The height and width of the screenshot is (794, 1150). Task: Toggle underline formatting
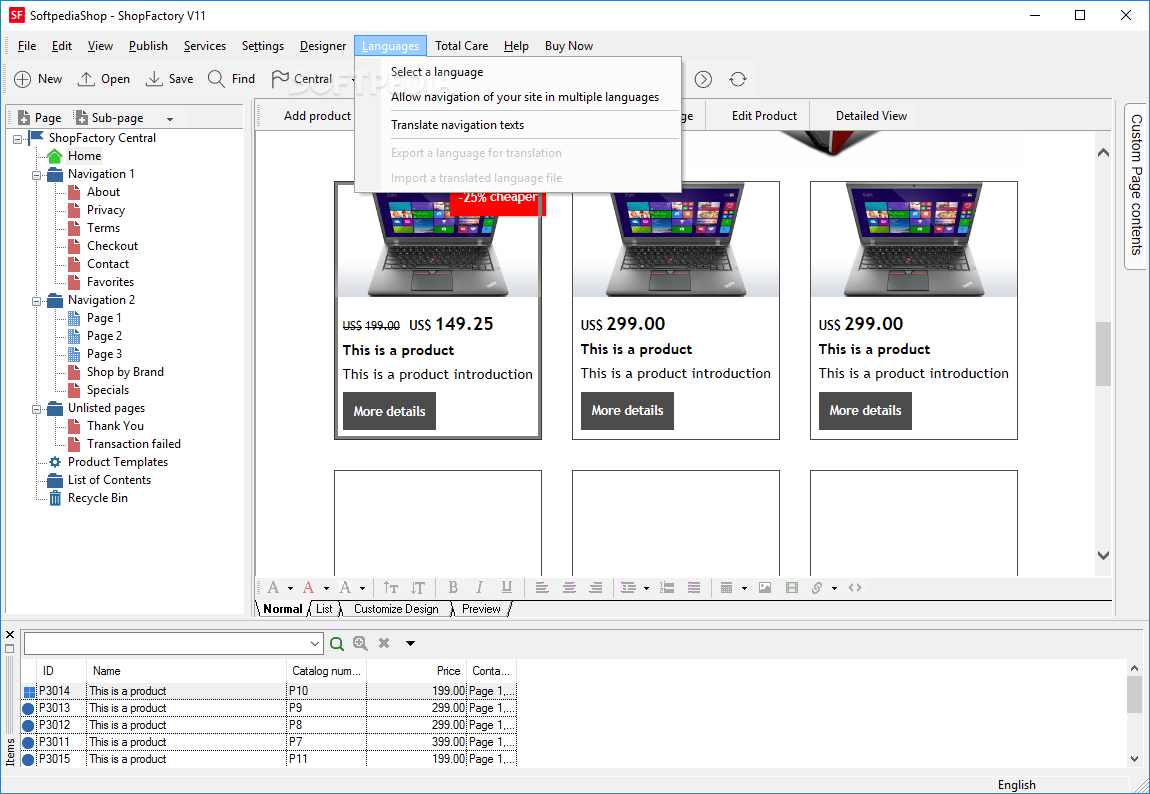[x=506, y=588]
